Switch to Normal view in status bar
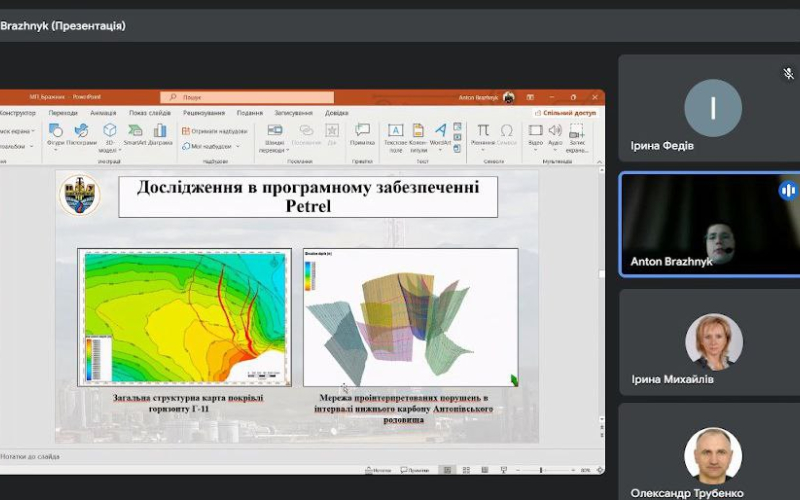This screenshot has width=800, height=500. point(447,470)
